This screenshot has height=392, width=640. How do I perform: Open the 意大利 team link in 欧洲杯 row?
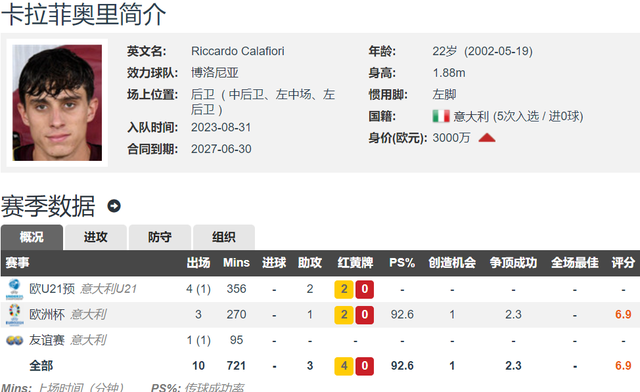tap(88, 314)
